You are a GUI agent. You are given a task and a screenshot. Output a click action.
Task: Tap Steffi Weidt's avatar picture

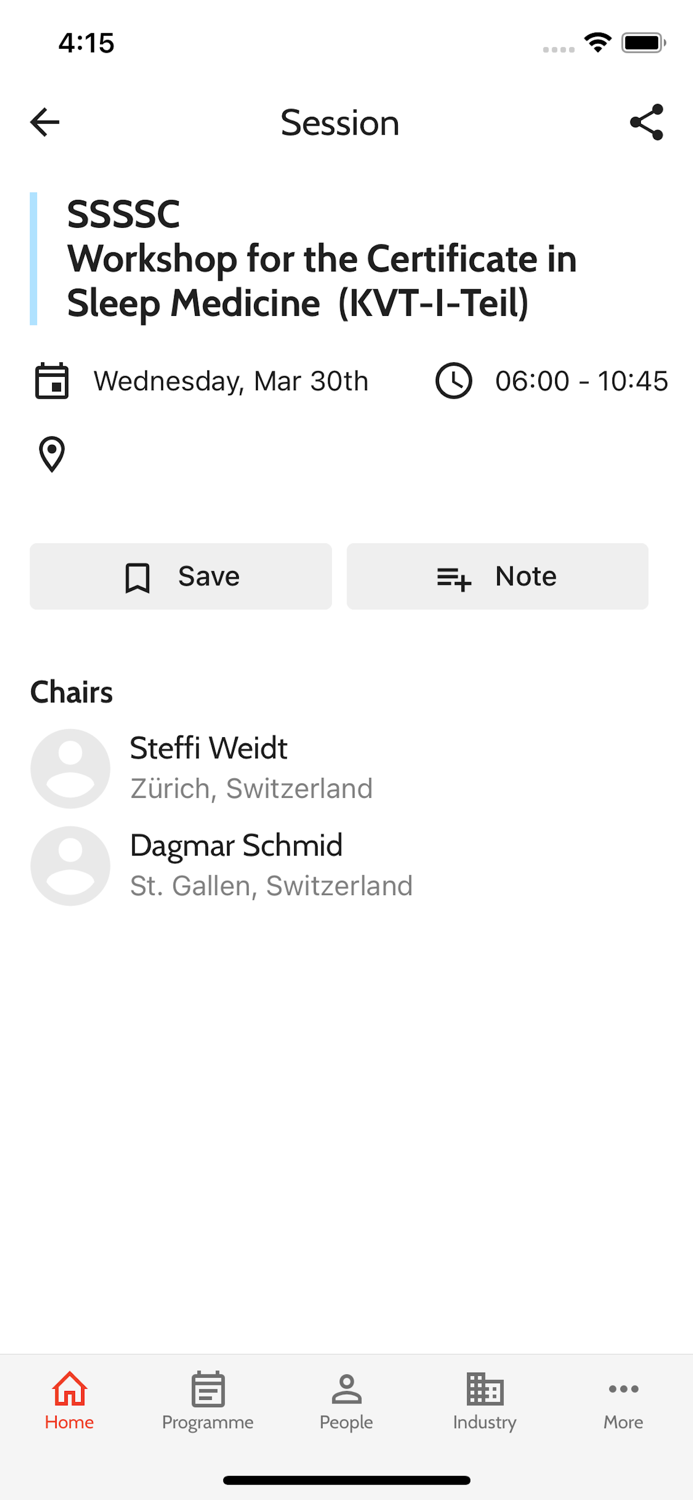[70, 768]
